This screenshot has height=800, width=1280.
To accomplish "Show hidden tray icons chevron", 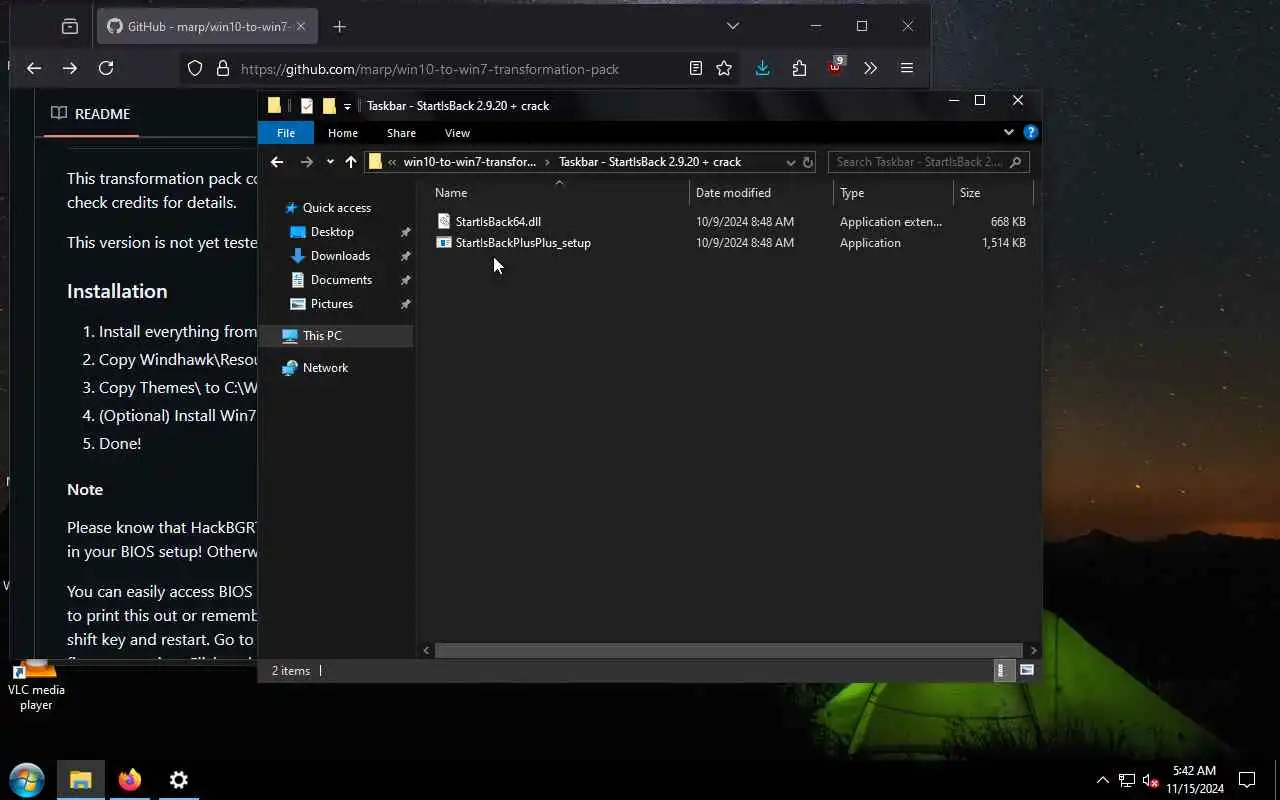I will pos(1103,780).
